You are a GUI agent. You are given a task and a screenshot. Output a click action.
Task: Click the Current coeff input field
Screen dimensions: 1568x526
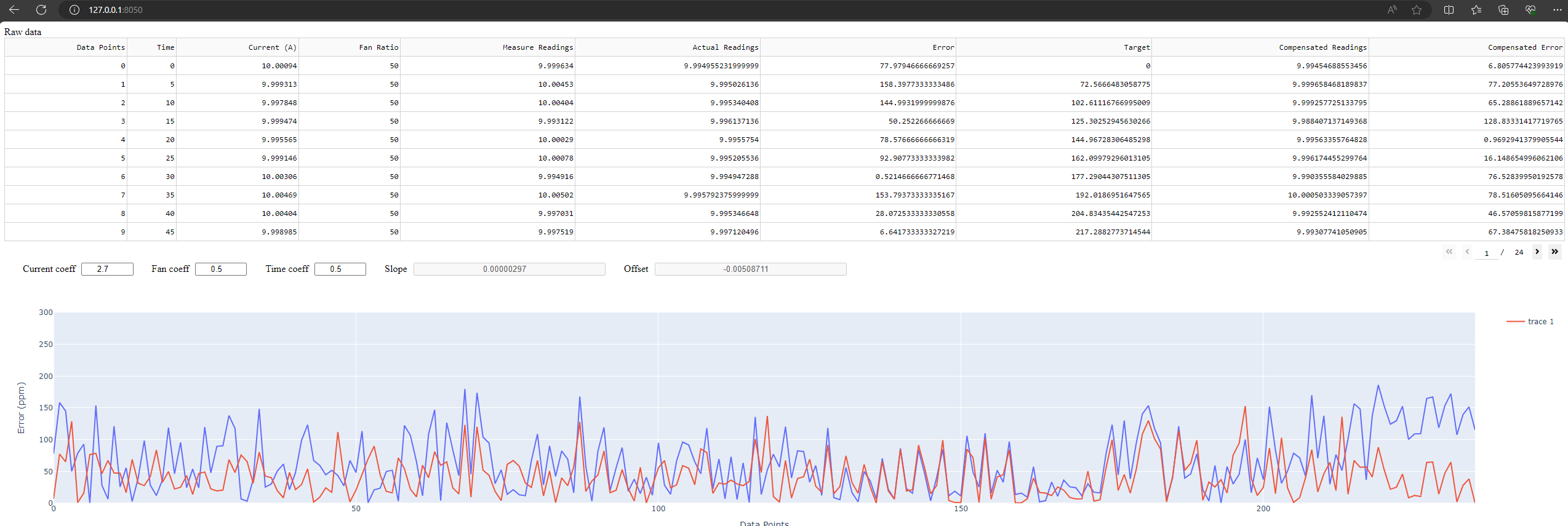tap(107, 269)
